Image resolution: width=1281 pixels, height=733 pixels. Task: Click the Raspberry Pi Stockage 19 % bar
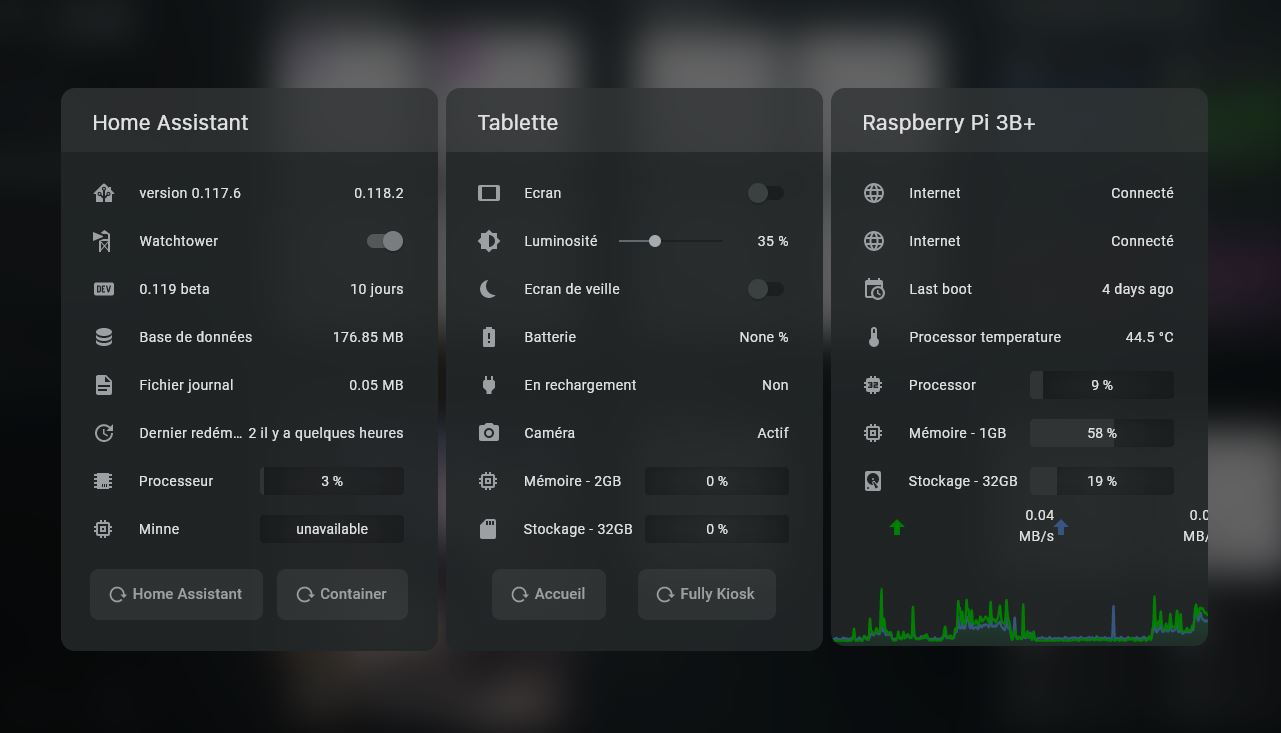[x=1102, y=481]
